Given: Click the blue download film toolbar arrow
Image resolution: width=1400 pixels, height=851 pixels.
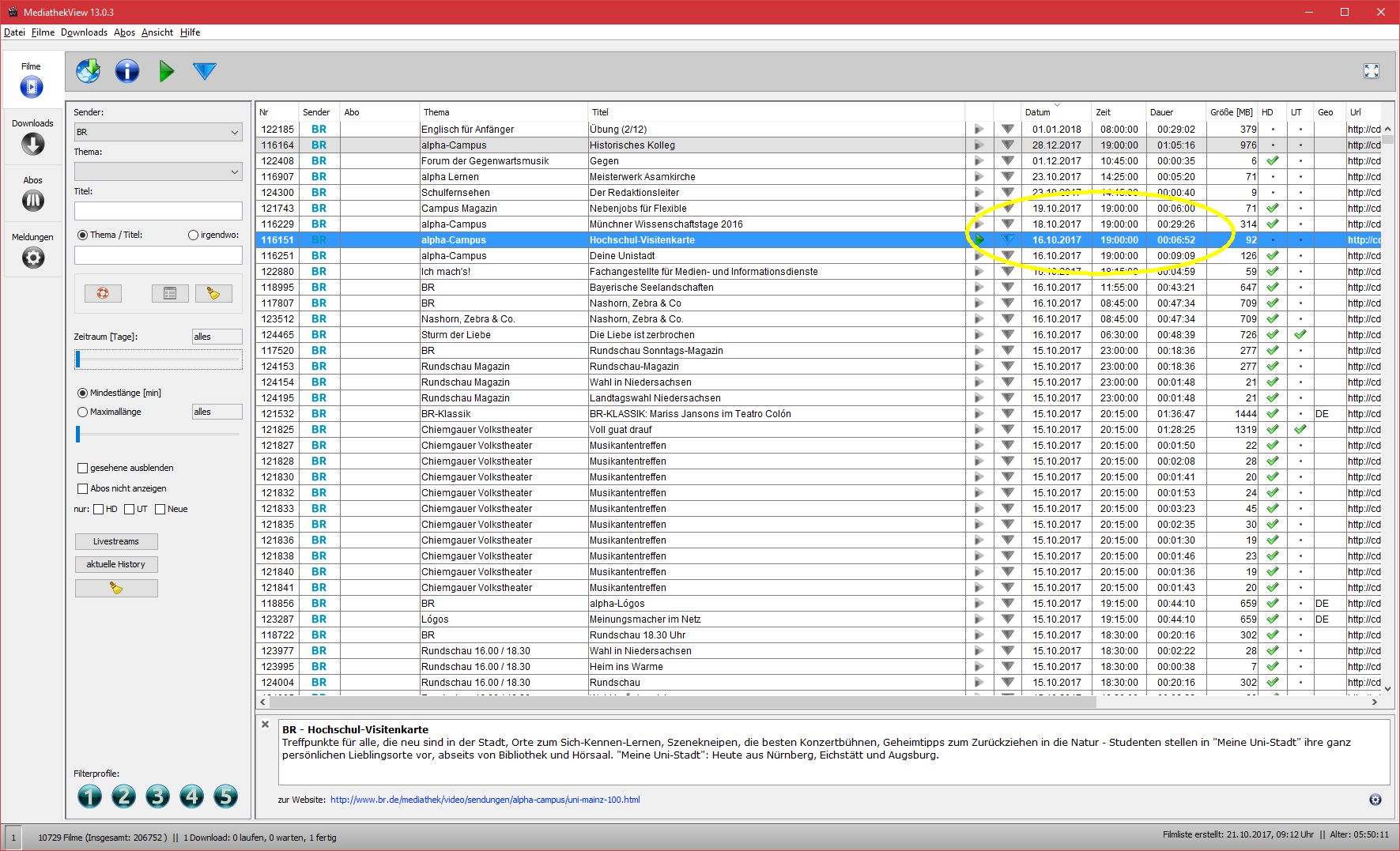Looking at the screenshot, I should coord(205,71).
